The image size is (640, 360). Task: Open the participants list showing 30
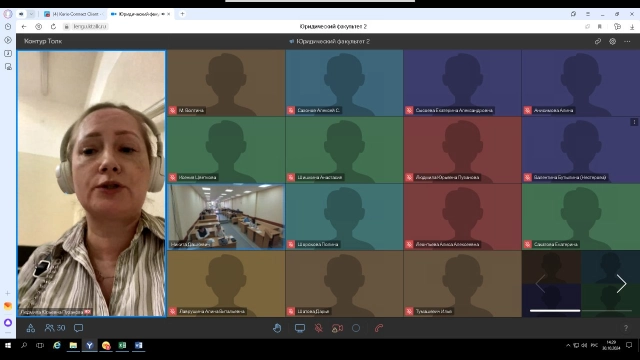pos(55,328)
